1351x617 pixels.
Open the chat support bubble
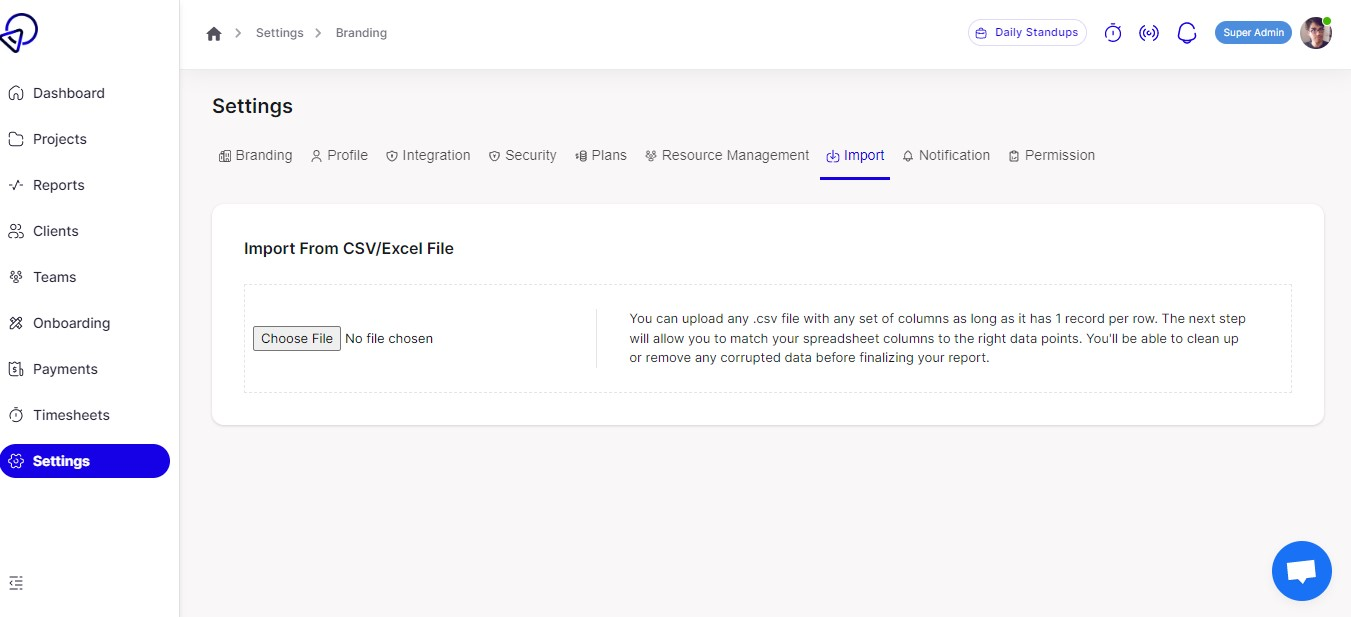click(1301, 570)
